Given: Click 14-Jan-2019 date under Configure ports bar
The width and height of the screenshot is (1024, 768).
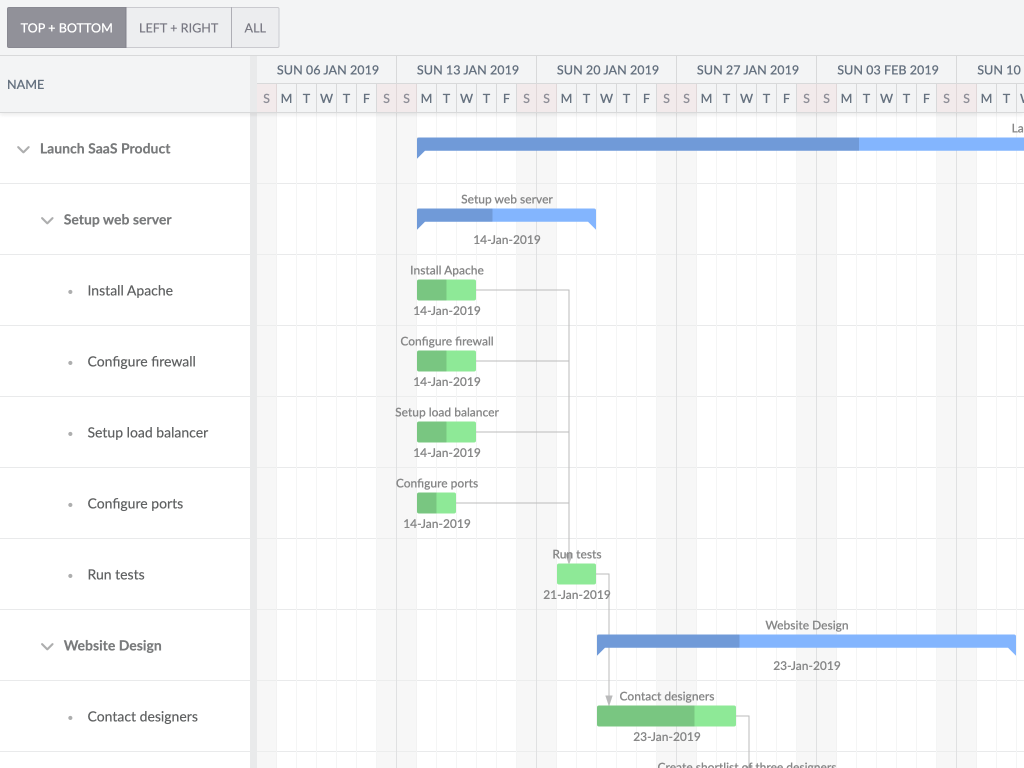Looking at the screenshot, I should [x=437, y=524].
